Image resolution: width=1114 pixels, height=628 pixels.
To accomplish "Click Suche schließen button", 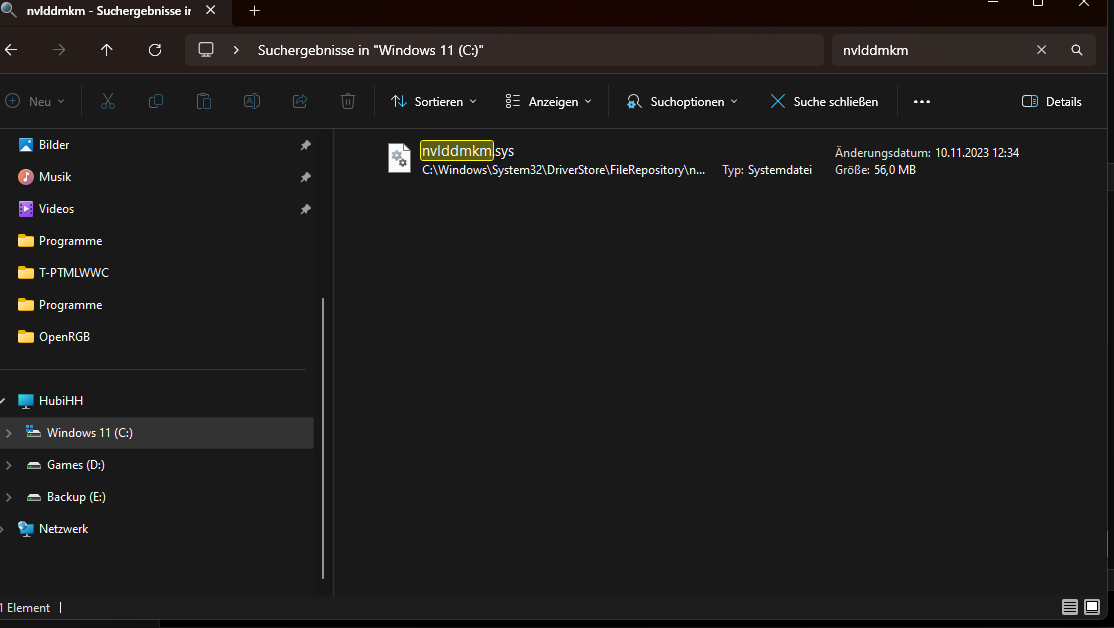I will tap(824, 102).
